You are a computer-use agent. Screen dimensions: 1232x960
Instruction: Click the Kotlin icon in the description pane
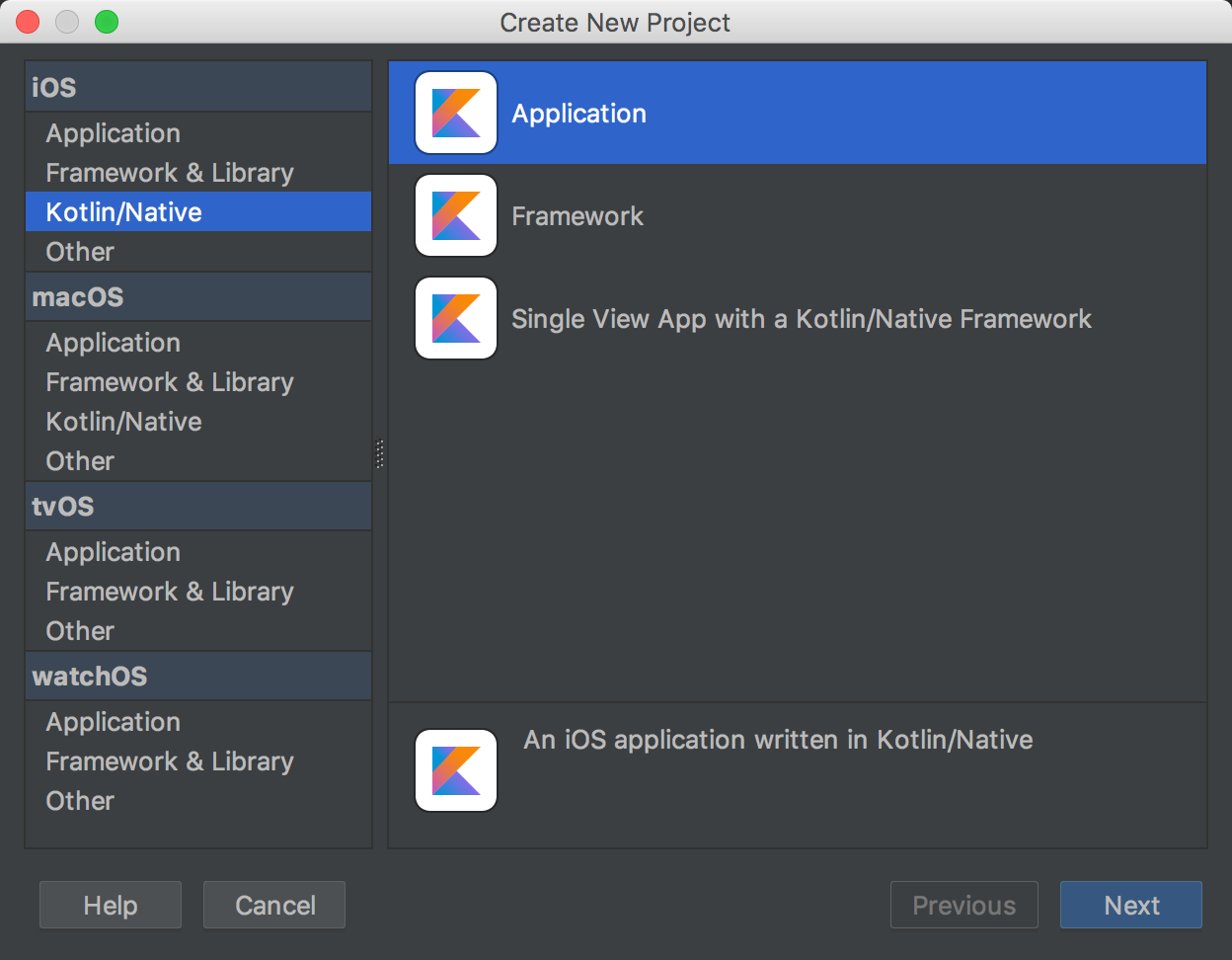pyautogui.click(x=456, y=770)
